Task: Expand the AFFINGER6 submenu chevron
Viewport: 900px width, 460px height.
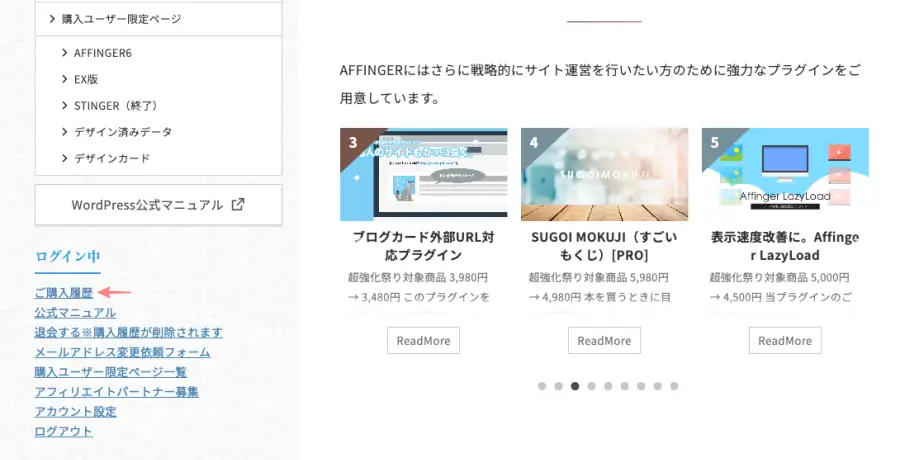Action: point(65,53)
